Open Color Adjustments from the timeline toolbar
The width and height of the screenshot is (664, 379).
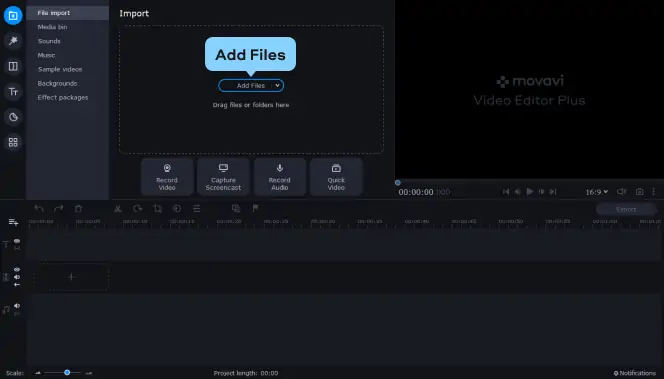[177, 208]
